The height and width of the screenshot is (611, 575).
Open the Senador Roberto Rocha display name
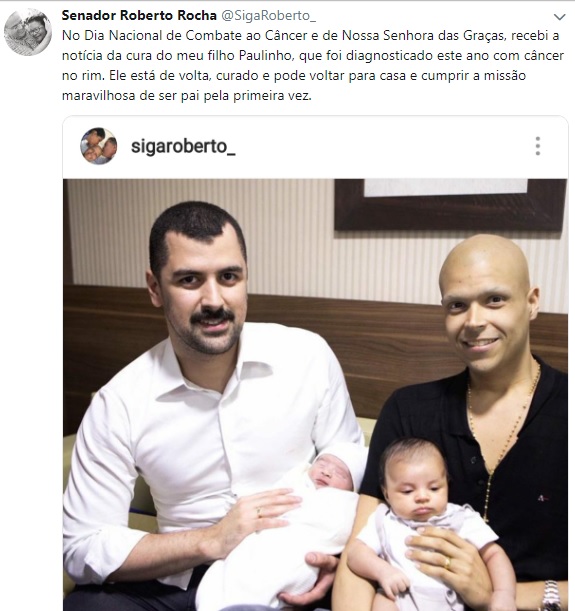(x=139, y=15)
